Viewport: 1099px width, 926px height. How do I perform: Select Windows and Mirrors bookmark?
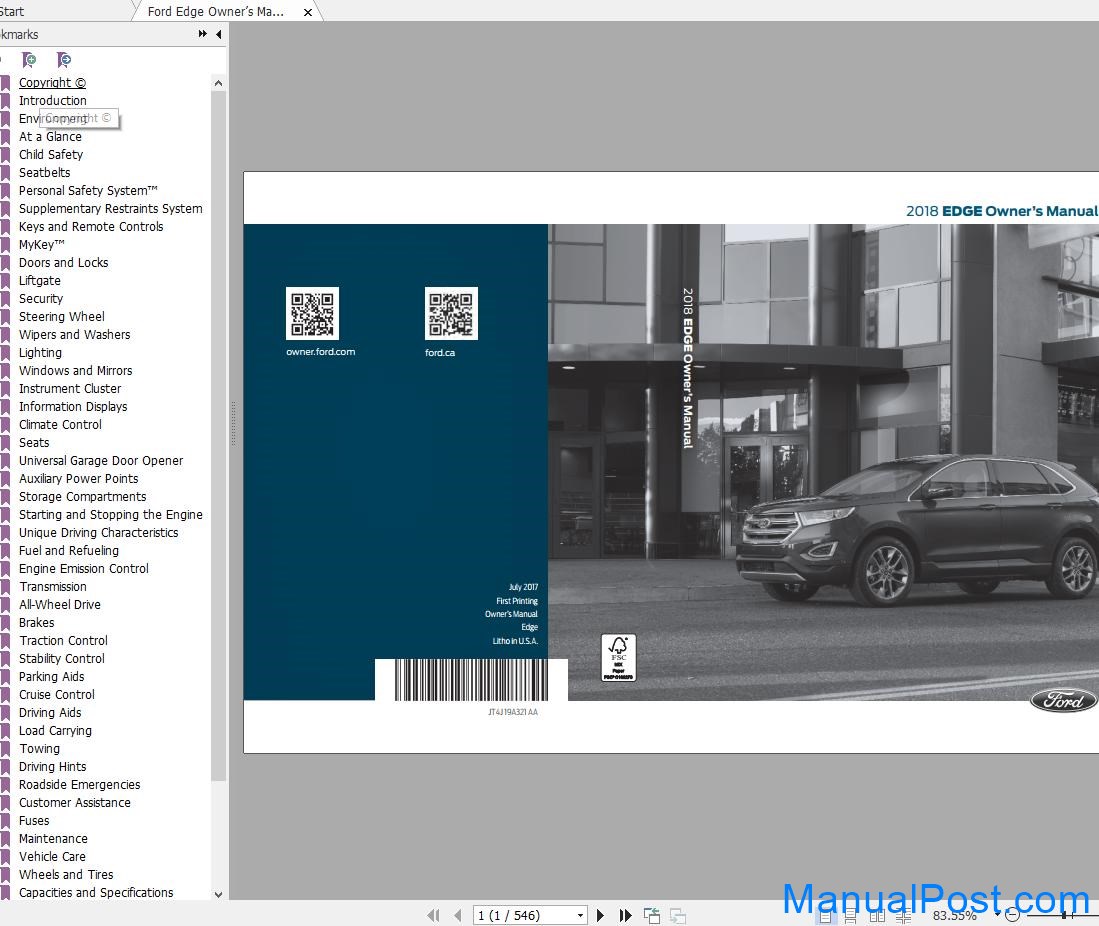point(76,371)
